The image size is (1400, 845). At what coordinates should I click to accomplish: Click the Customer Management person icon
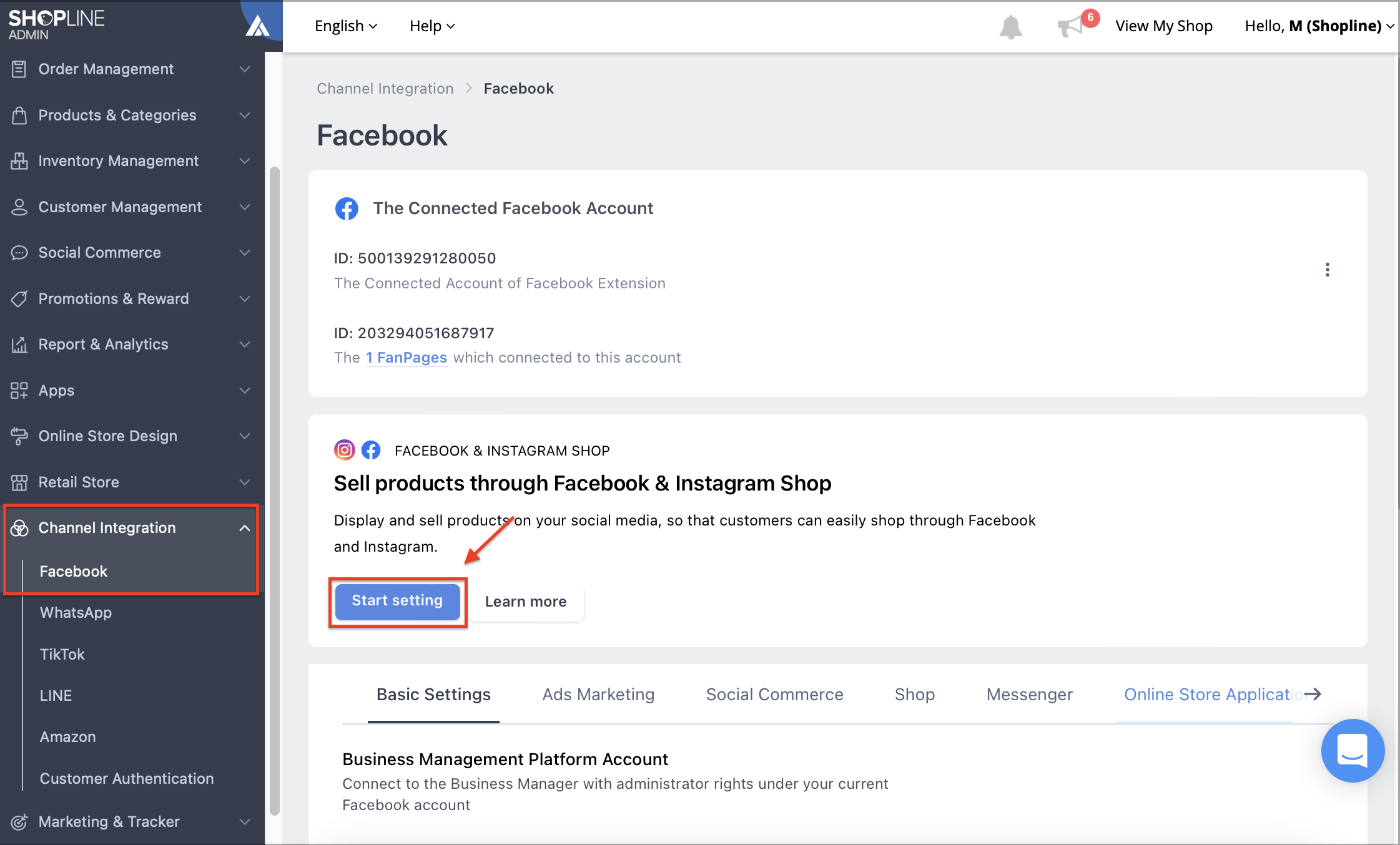tap(19, 207)
